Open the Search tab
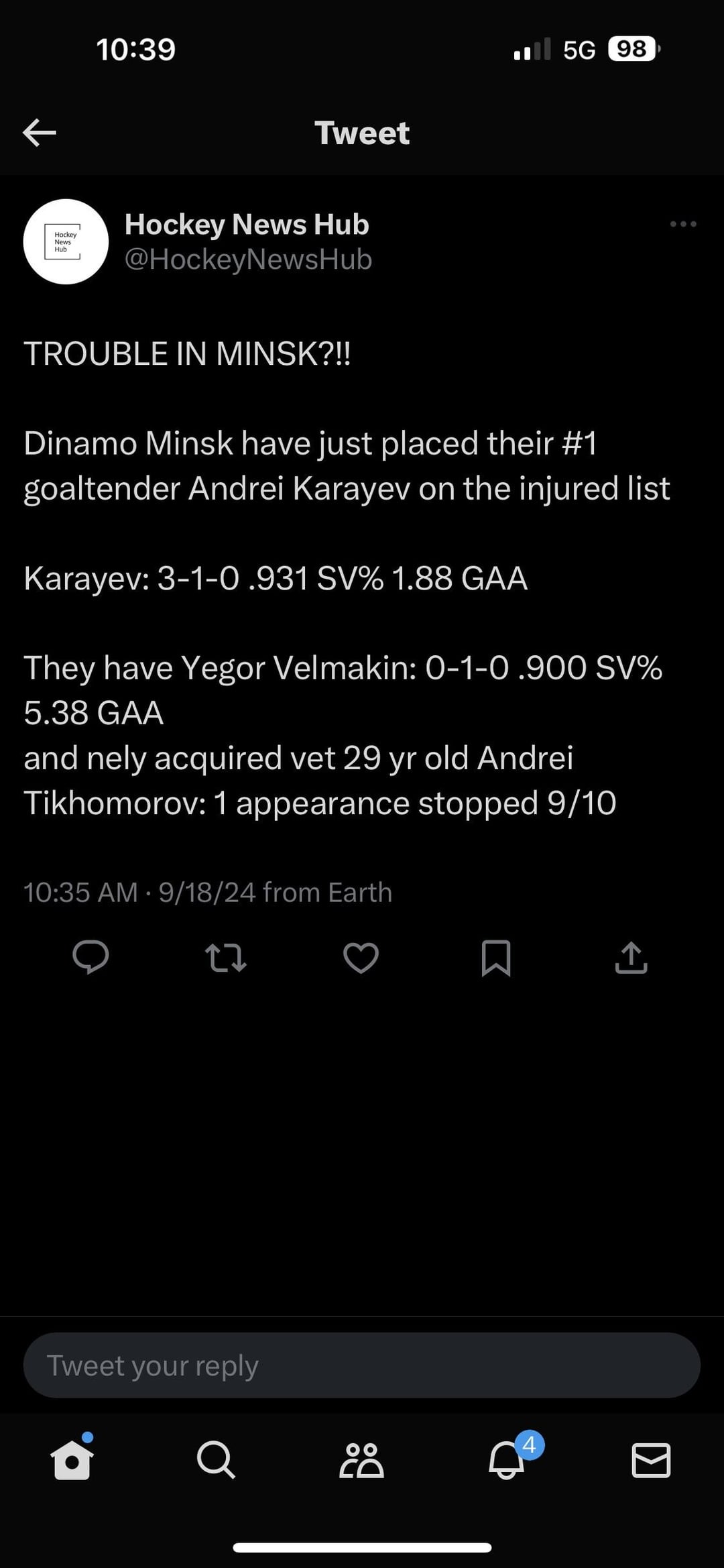Viewport: 724px width, 1568px height. tap(216, 1459)
